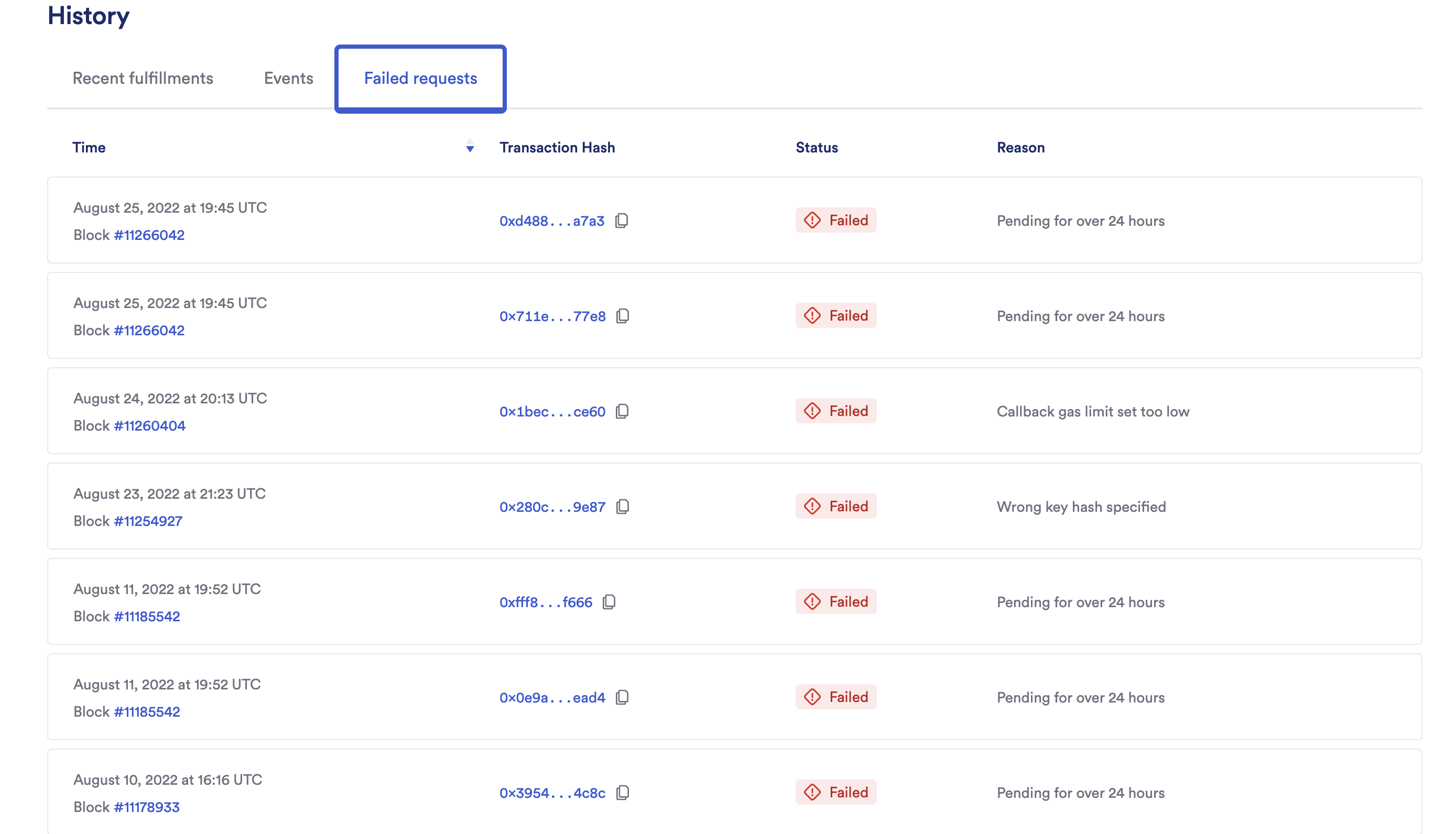Switch to the Recent fulfillments tab

tap(143, 78)
